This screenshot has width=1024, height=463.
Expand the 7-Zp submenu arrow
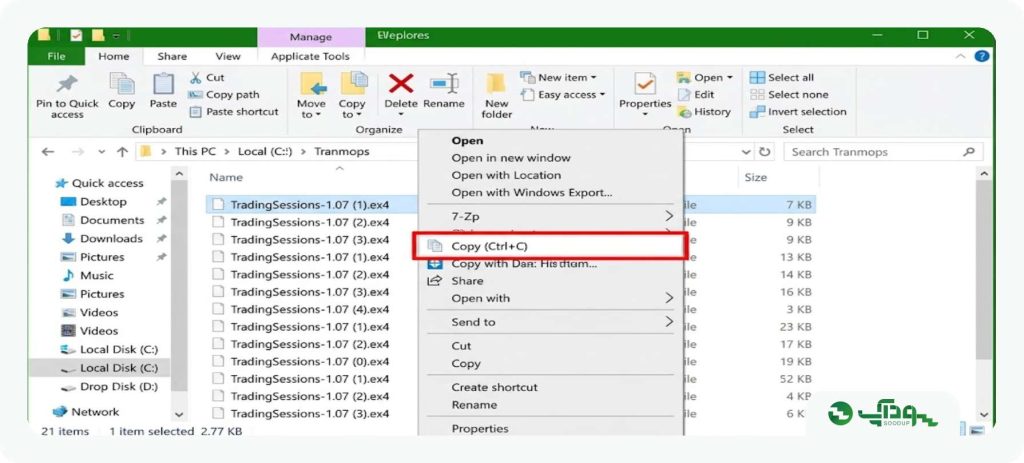tap(669, 216)
